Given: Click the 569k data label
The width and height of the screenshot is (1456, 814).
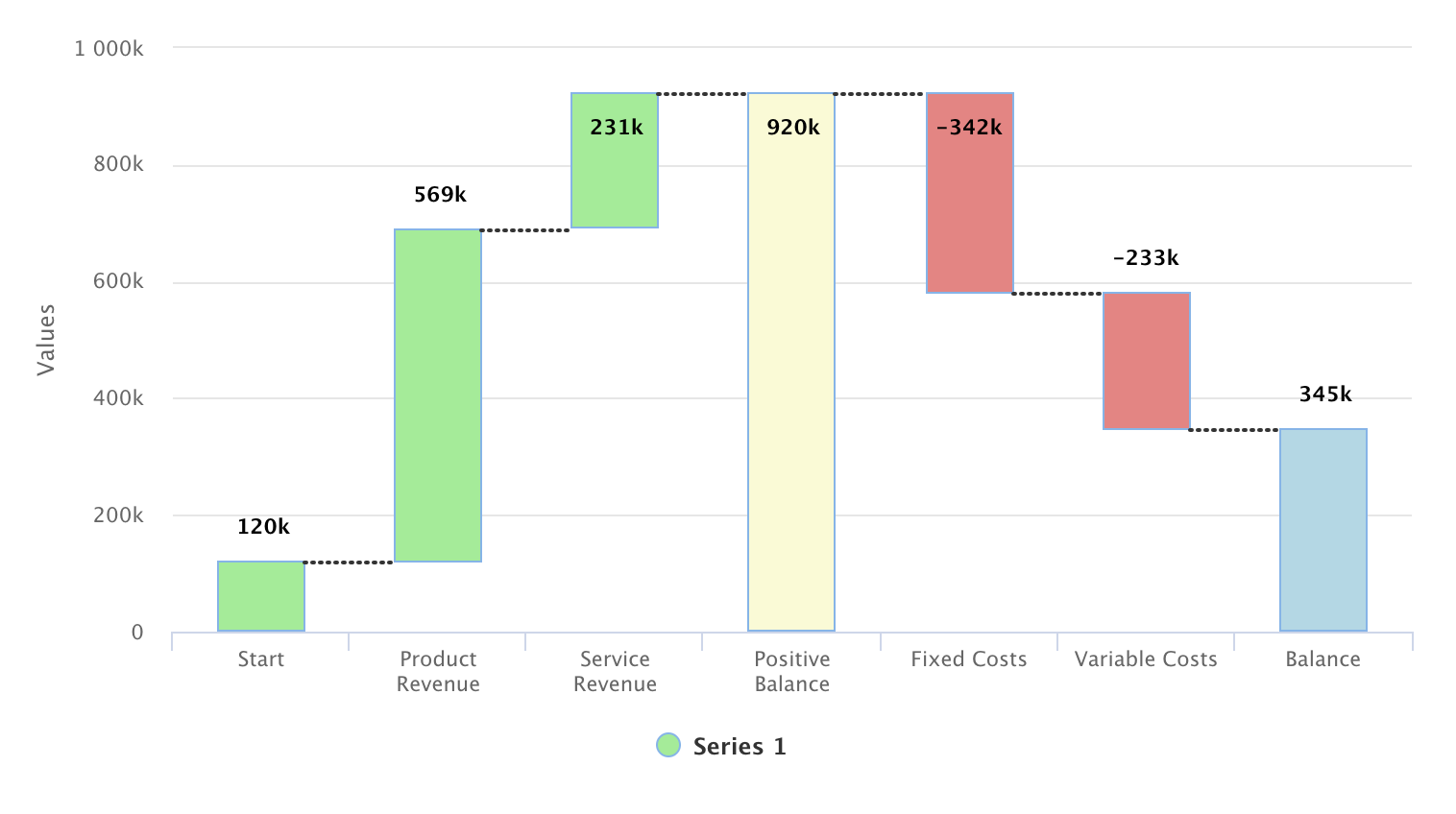Looking at the screenshot, I should coord(440,195).
